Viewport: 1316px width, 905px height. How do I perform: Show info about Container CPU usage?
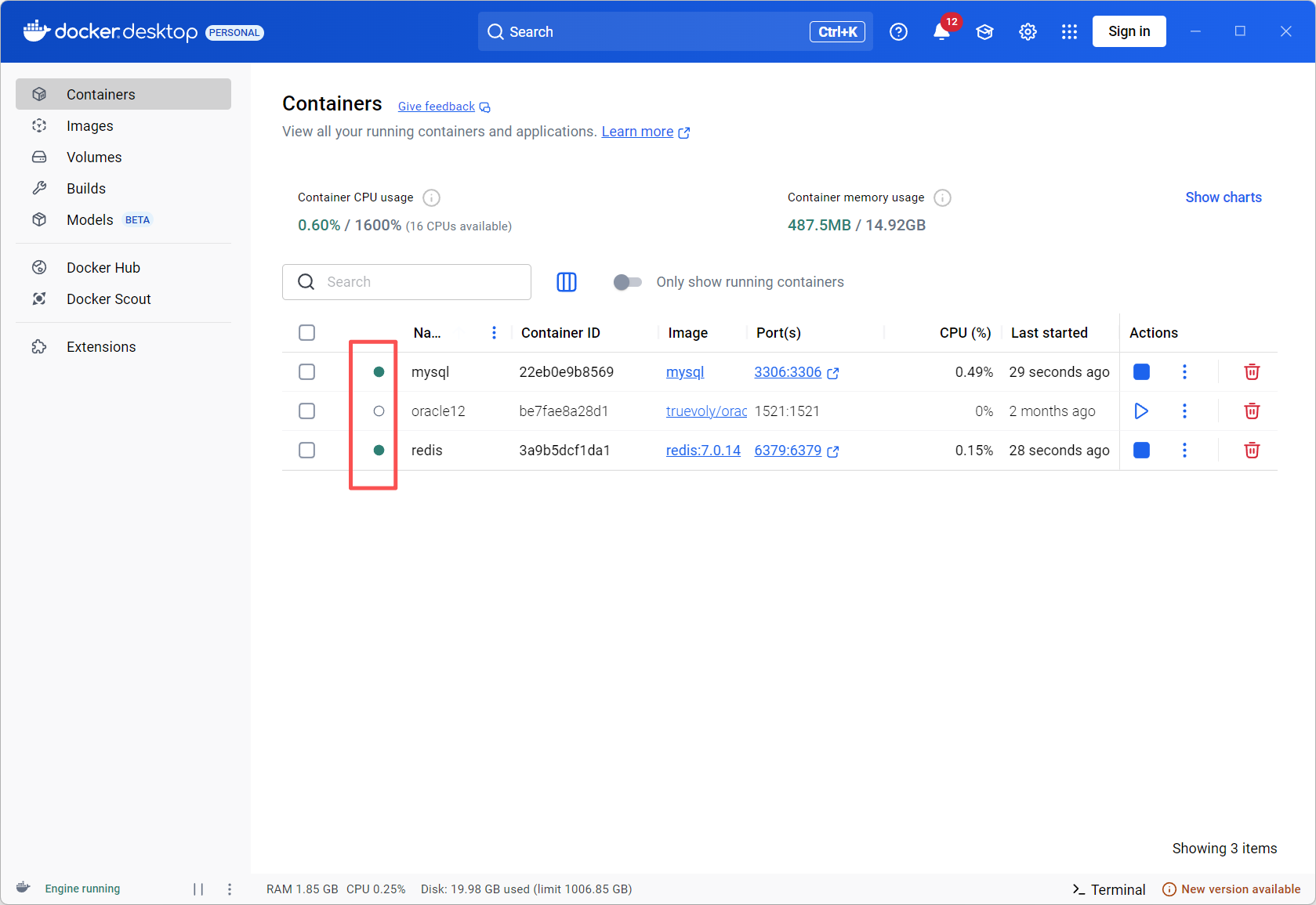(431, 197)
